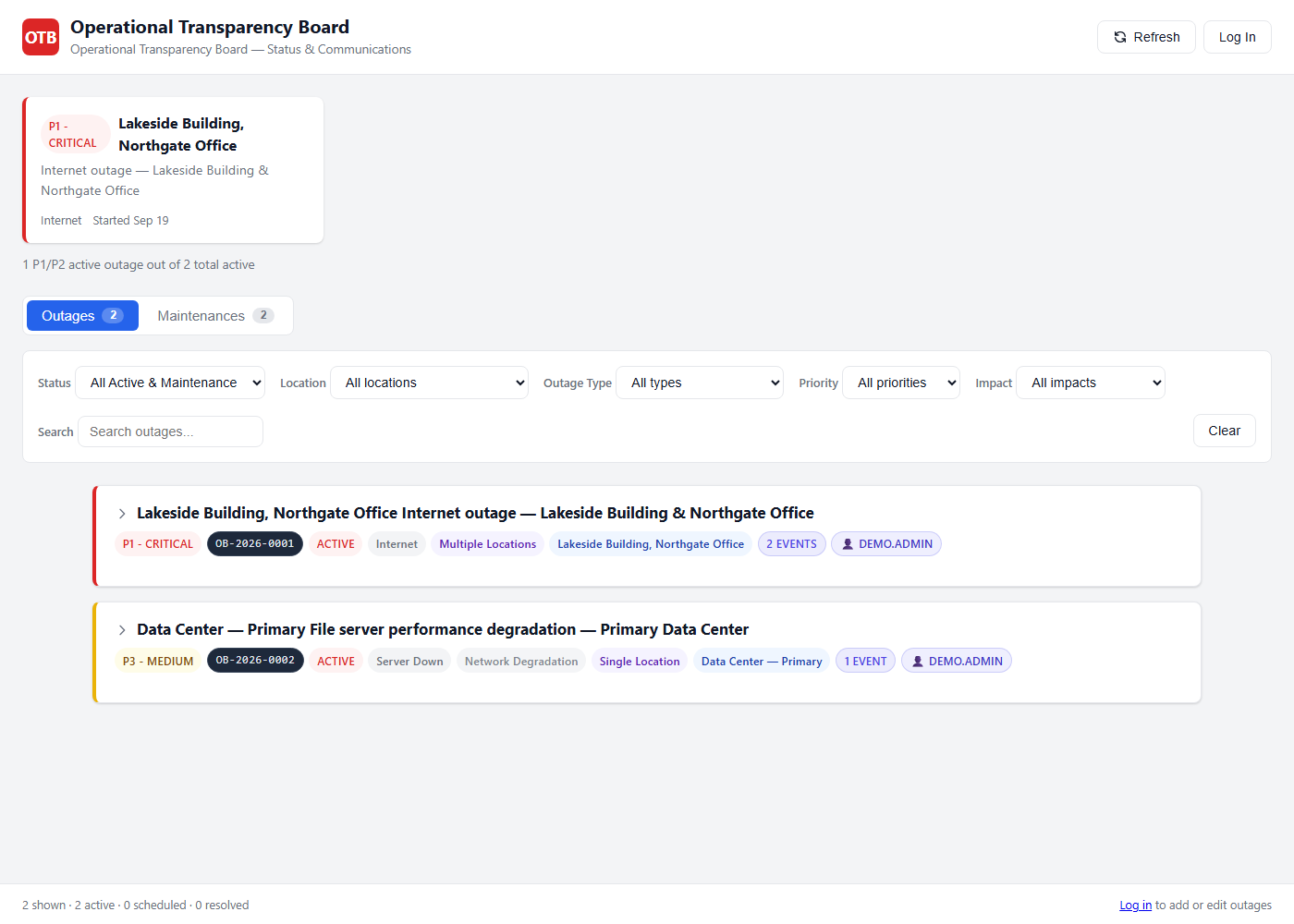Select the Multiple Locations tag
The image size is (1294, 924).
pyautogui.click(x=488, y=544)
